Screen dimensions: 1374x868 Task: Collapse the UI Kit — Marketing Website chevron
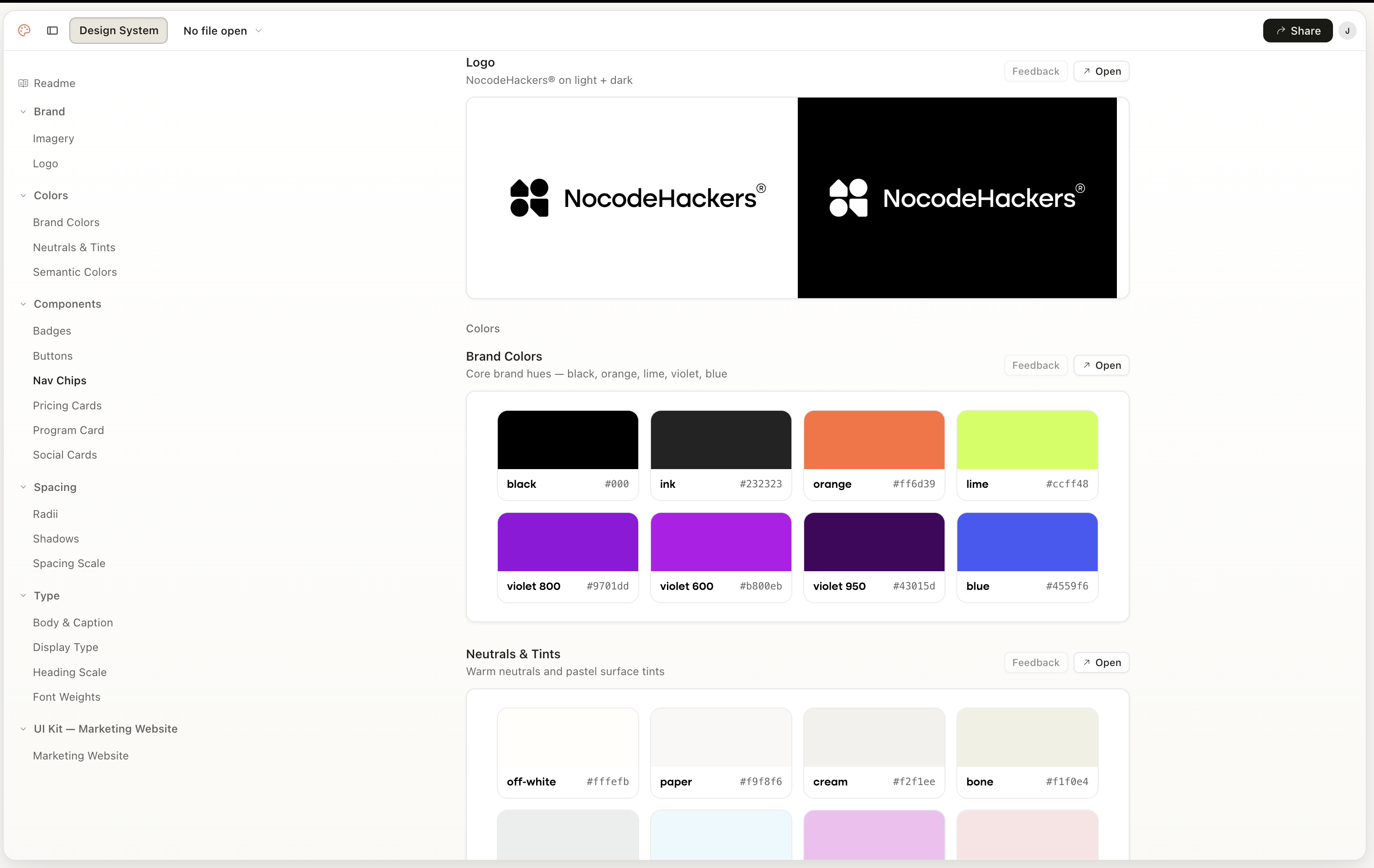pos(23,729)
